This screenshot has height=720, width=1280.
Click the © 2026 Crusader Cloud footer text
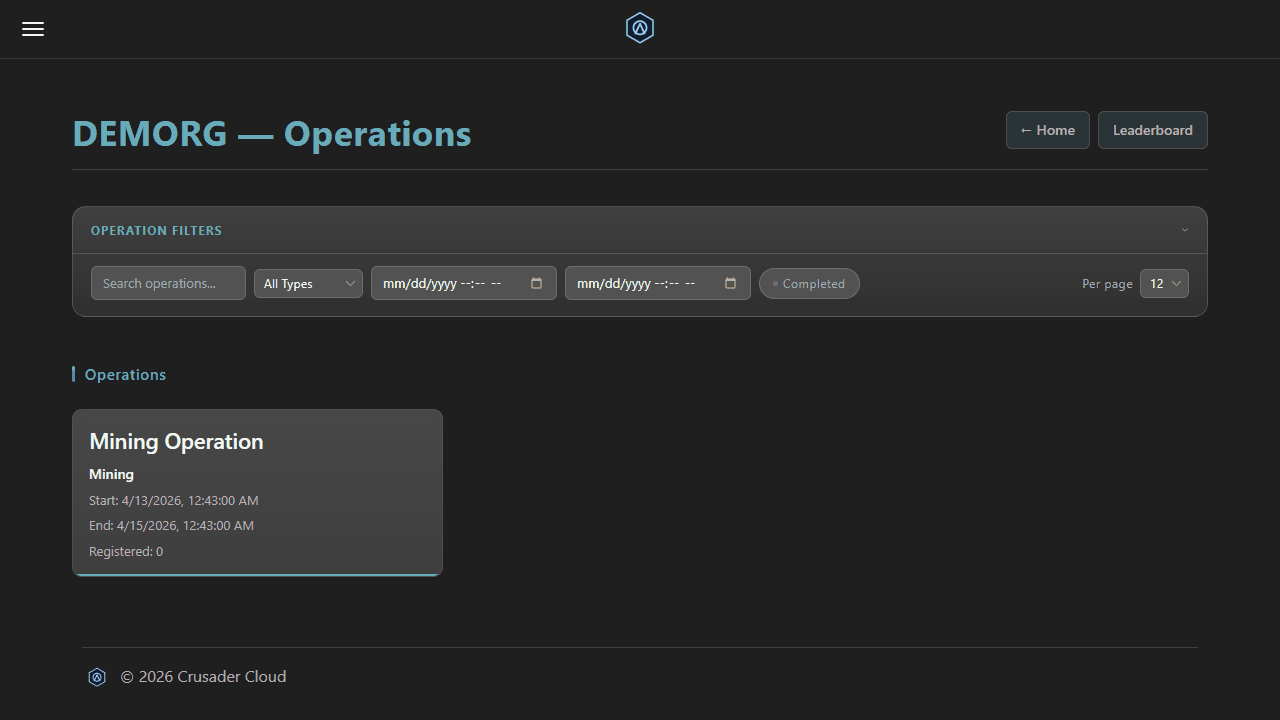203,677
